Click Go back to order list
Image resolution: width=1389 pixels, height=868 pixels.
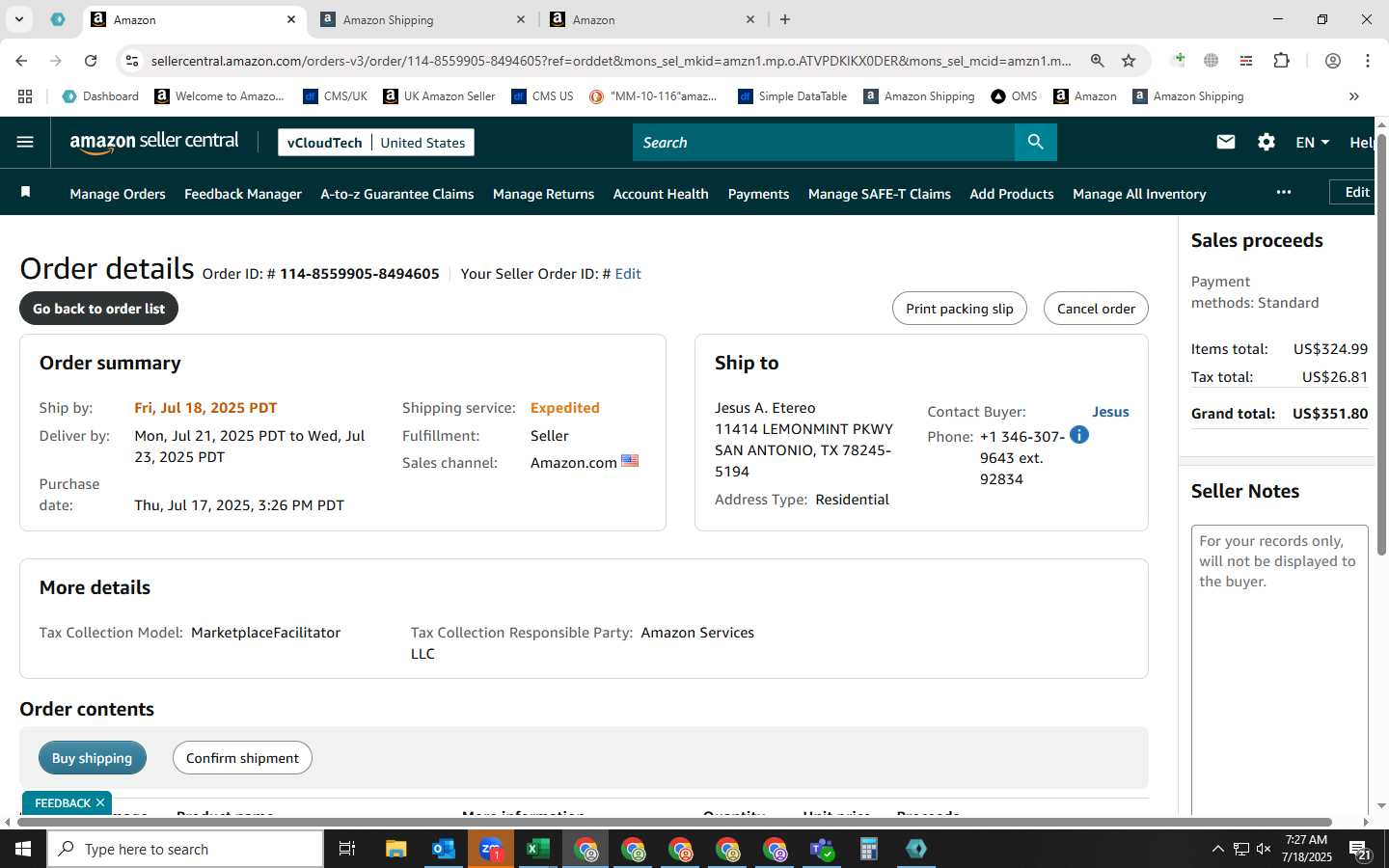pyautogui.click(x=98, y=309)
